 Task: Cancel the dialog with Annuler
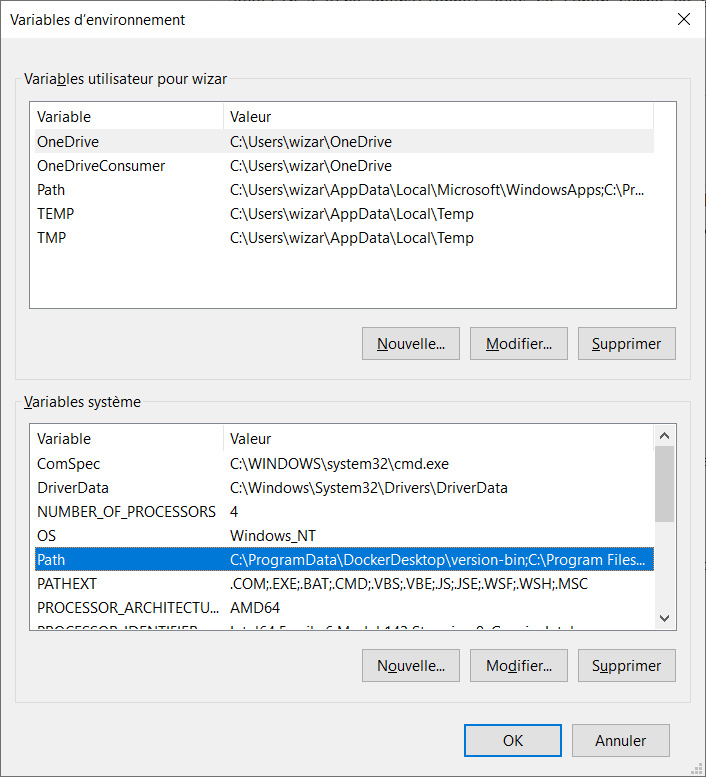[x=621, y=740]
